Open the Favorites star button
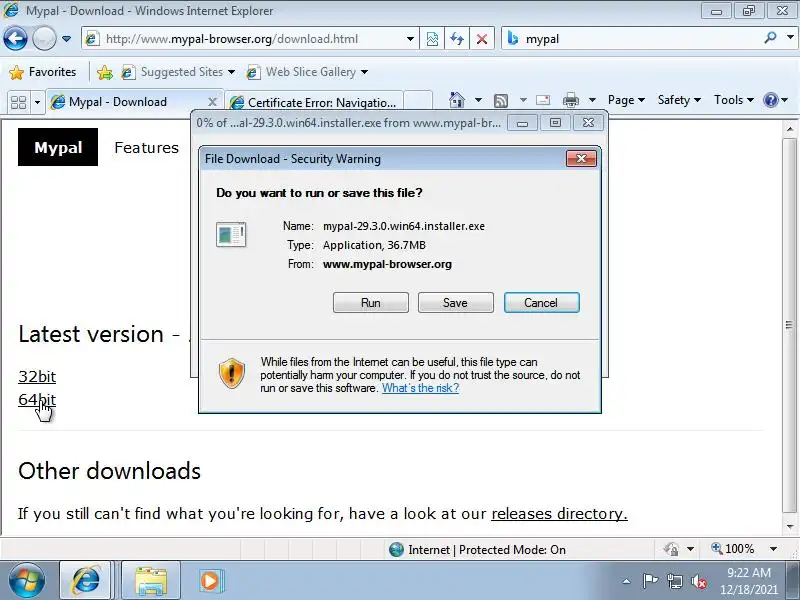The width and height of the screenshot is (800, 600). (43, 72)
